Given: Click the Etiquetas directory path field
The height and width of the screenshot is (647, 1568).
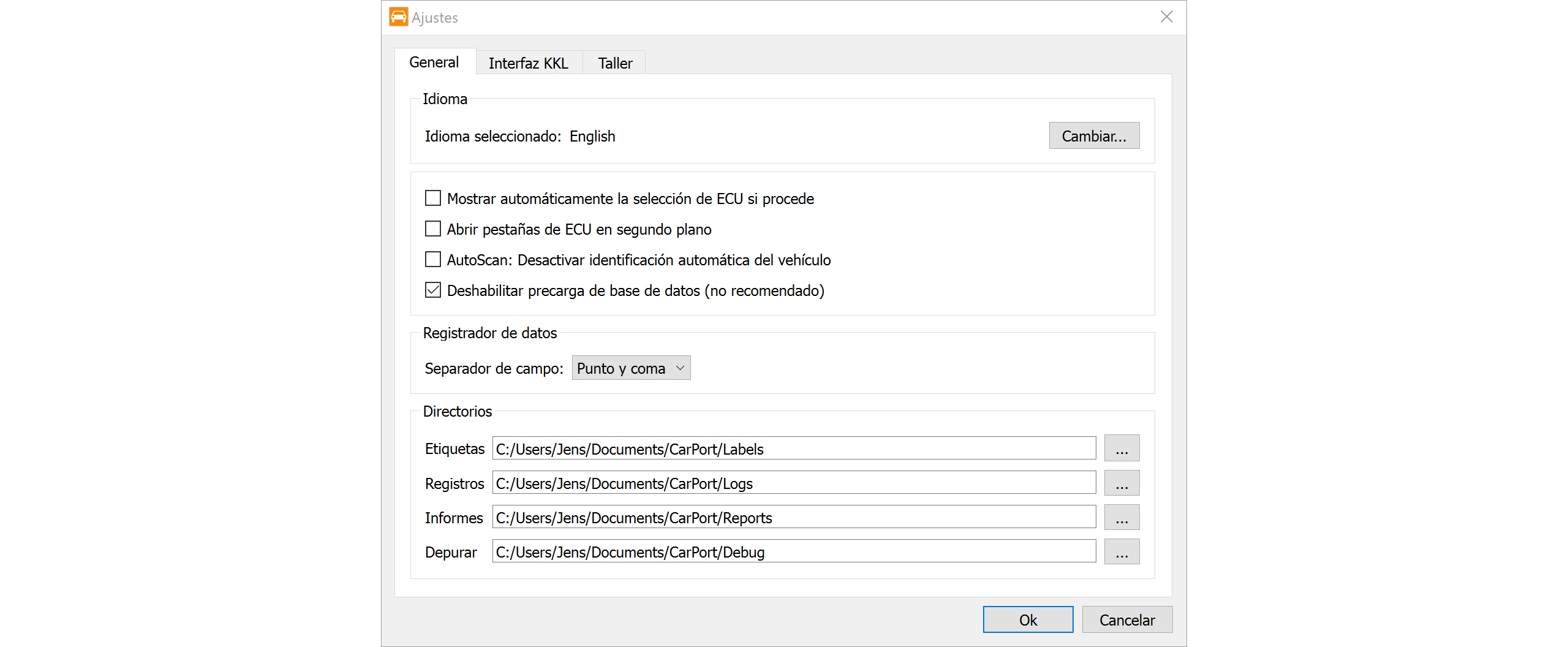Looking at the screenshot, I should point(793,448).
